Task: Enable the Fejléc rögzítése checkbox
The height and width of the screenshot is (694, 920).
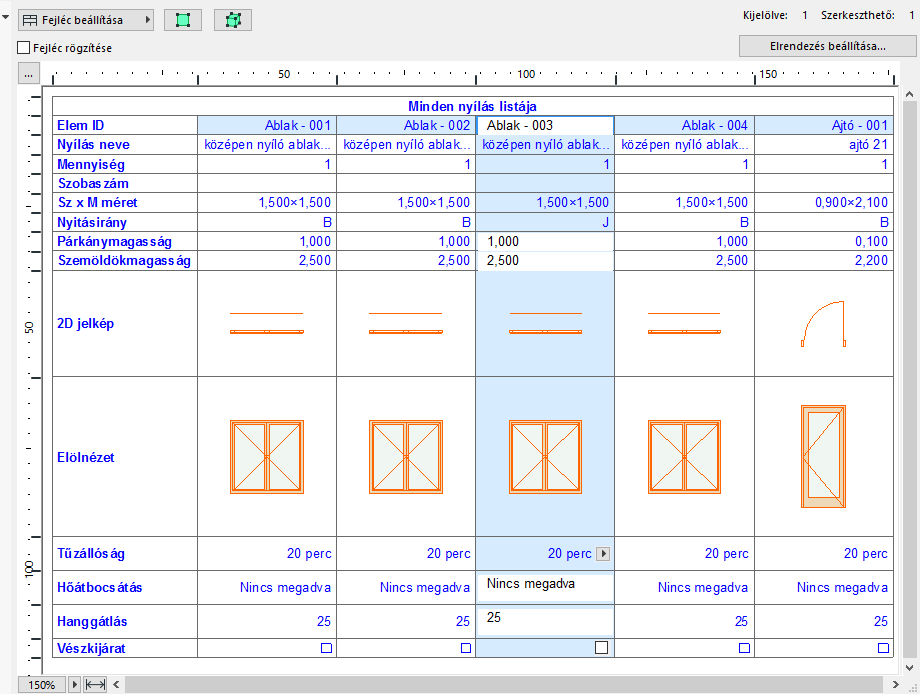Action: point(23,48)
